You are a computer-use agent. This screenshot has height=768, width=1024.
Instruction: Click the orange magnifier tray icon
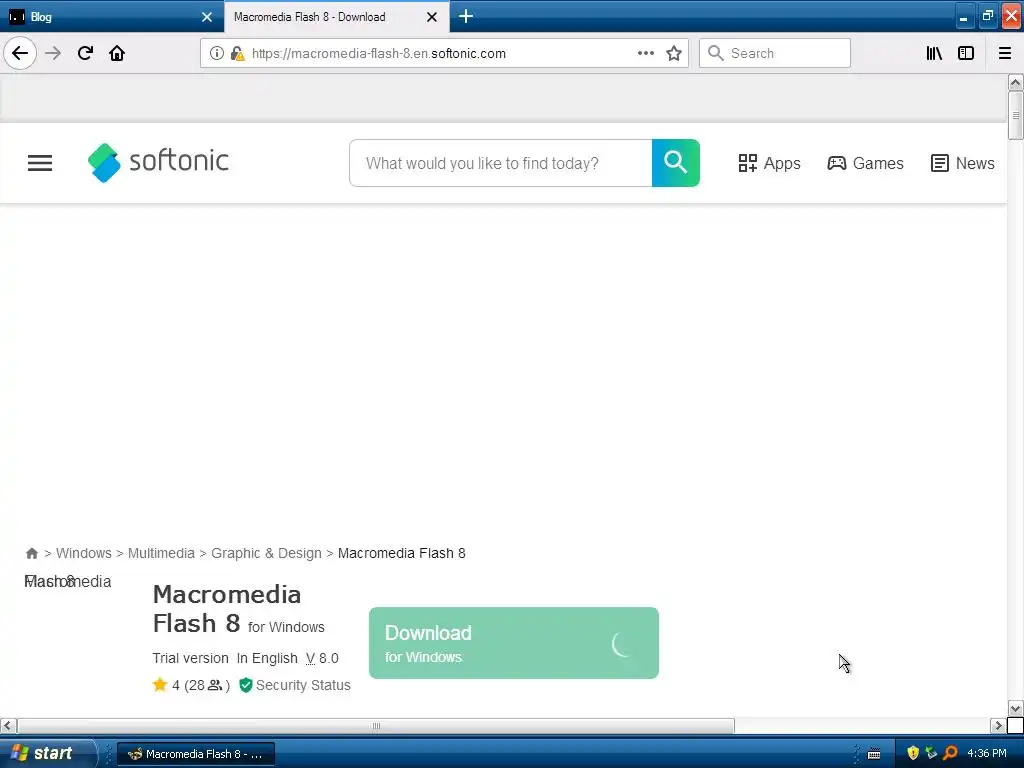point(951,754)
